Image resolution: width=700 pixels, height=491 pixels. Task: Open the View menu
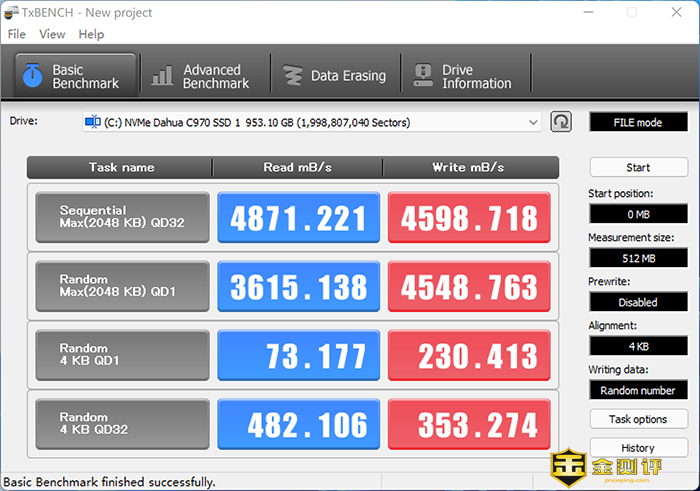click(x=52, y=34)
